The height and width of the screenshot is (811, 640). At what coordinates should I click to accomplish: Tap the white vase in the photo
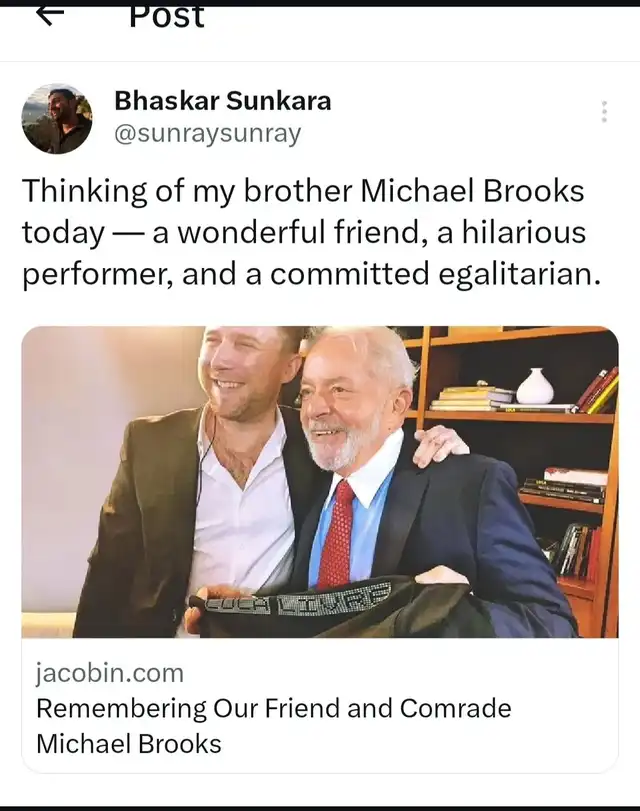tap(535, 386)
